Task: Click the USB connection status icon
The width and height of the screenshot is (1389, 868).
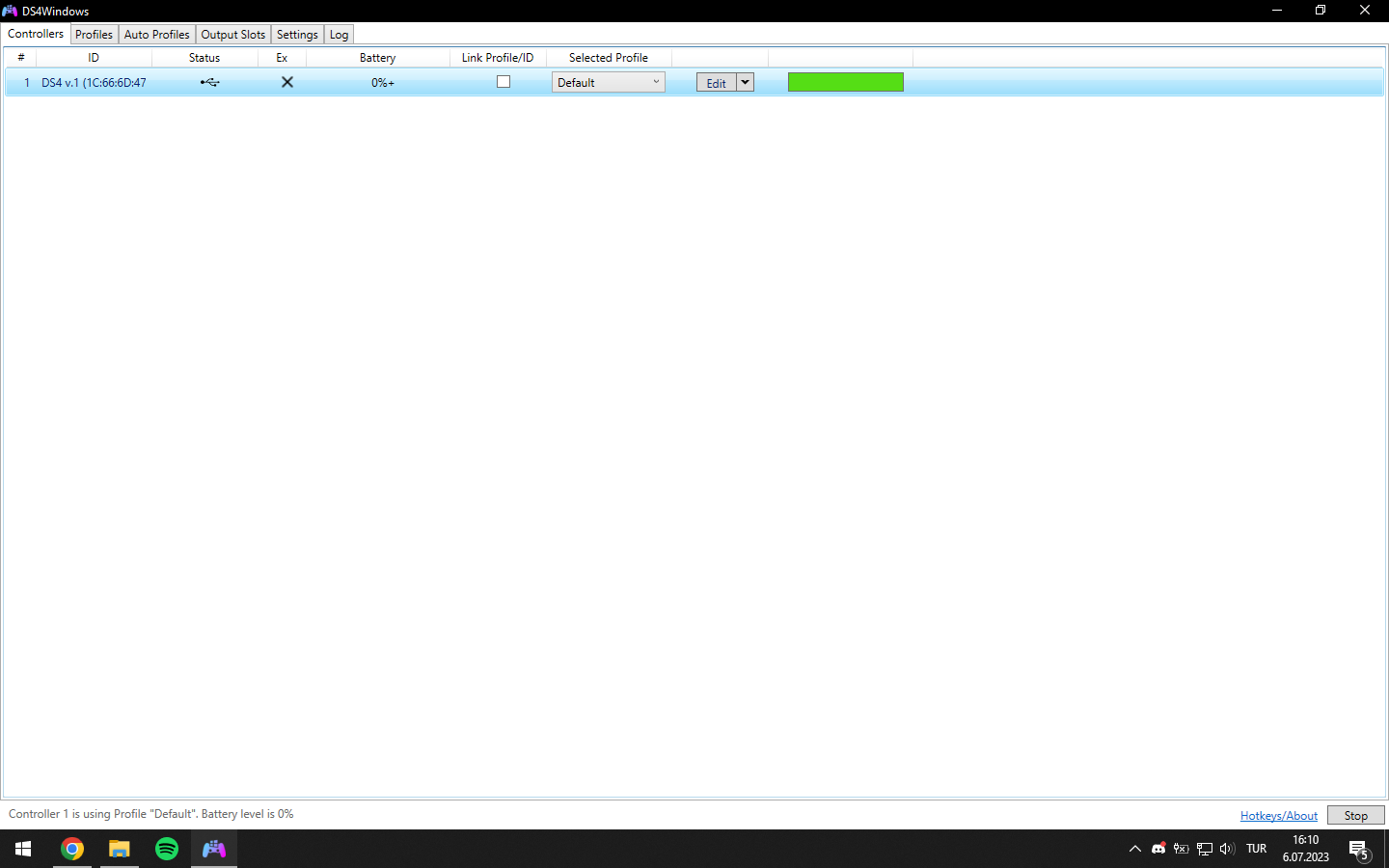Action: point(210,83)
